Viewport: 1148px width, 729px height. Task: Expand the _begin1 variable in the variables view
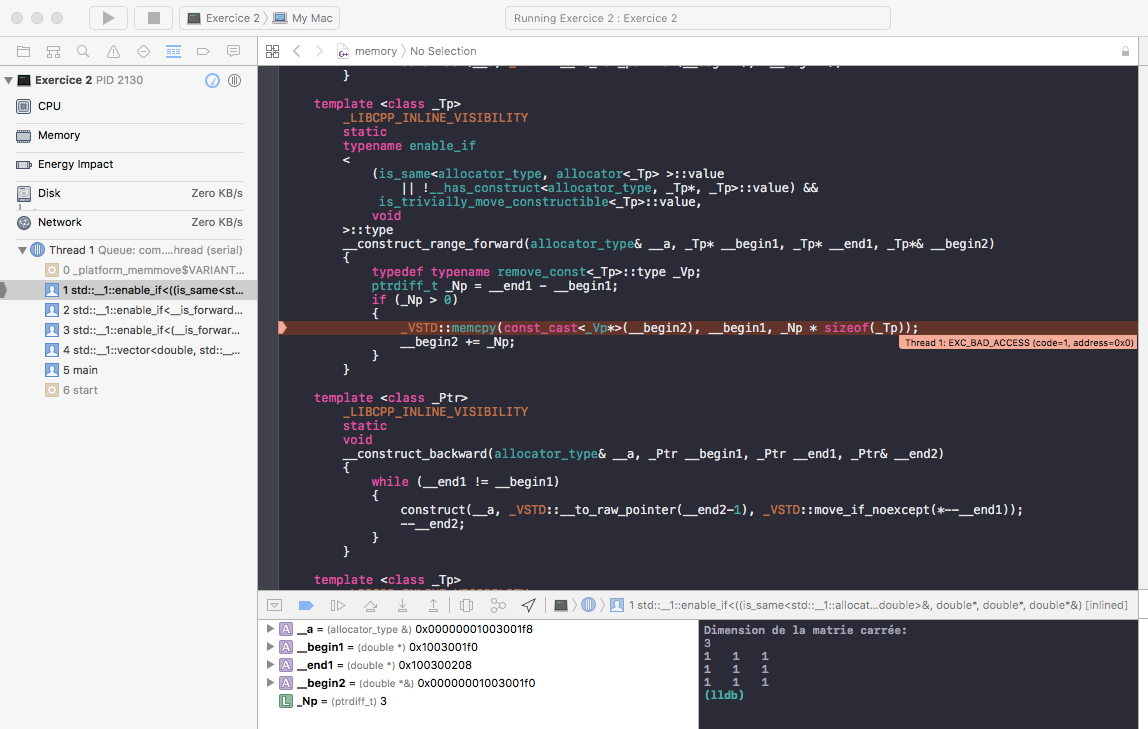[270, 647]
